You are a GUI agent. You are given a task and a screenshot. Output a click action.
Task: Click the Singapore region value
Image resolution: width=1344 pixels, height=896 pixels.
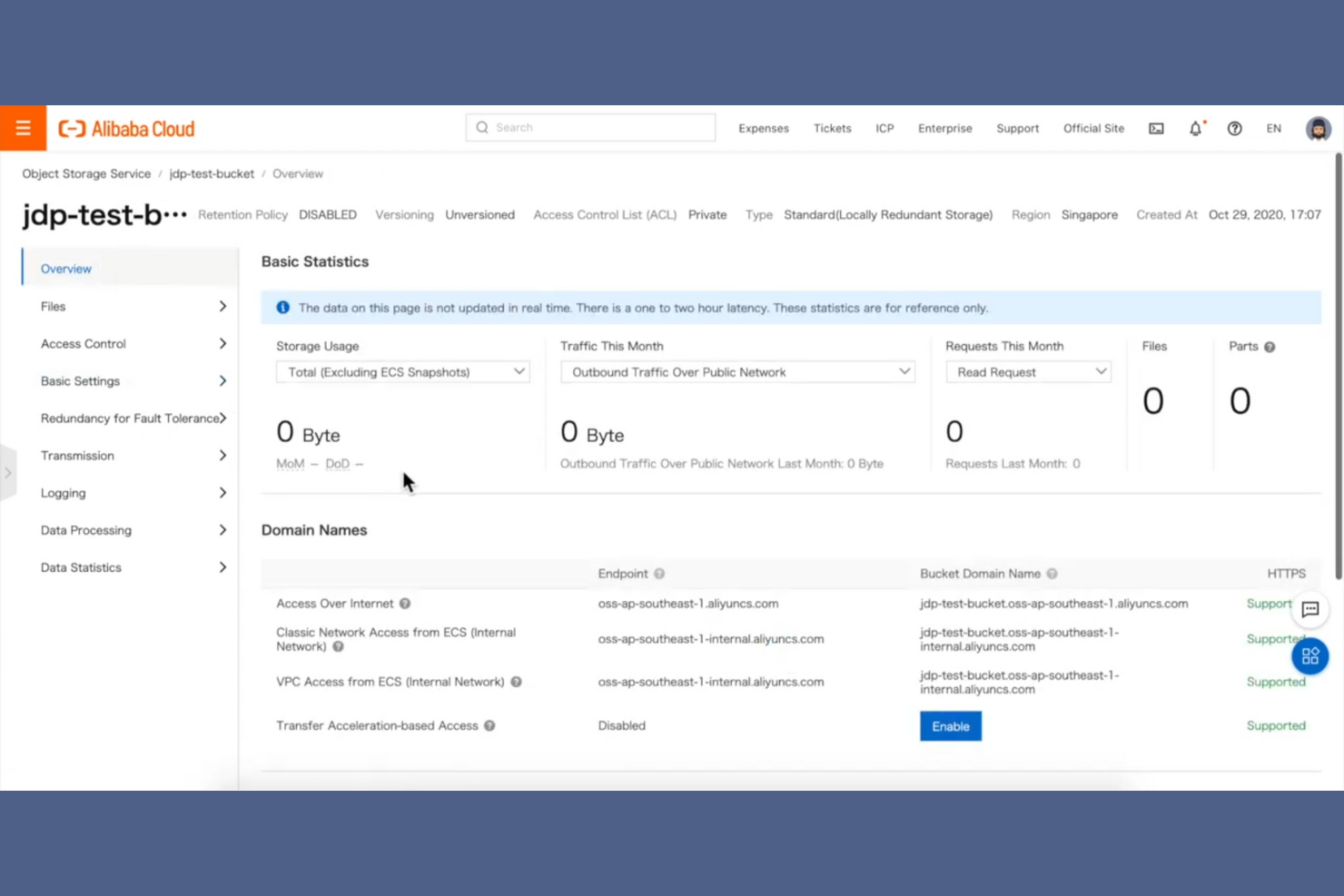pos(1089,215)
